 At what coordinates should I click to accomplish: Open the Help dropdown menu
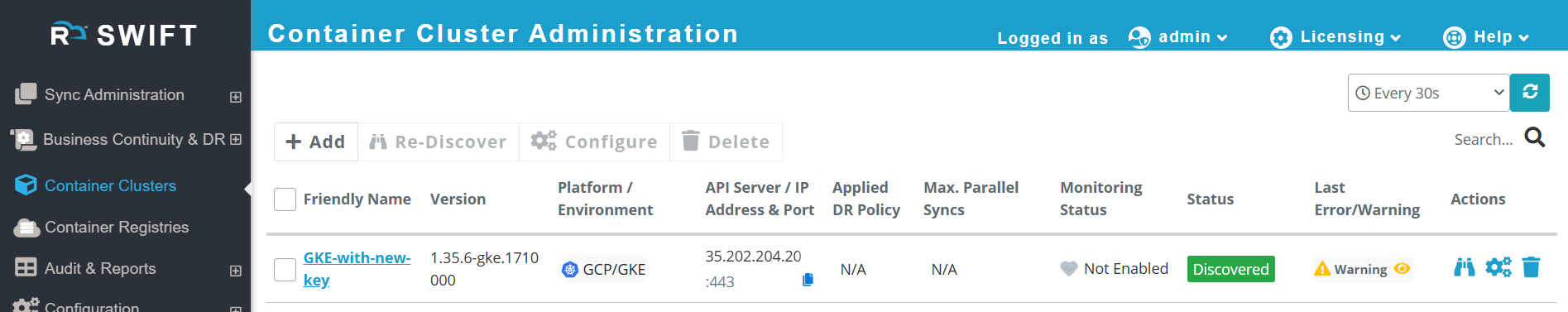(1502, 37)
